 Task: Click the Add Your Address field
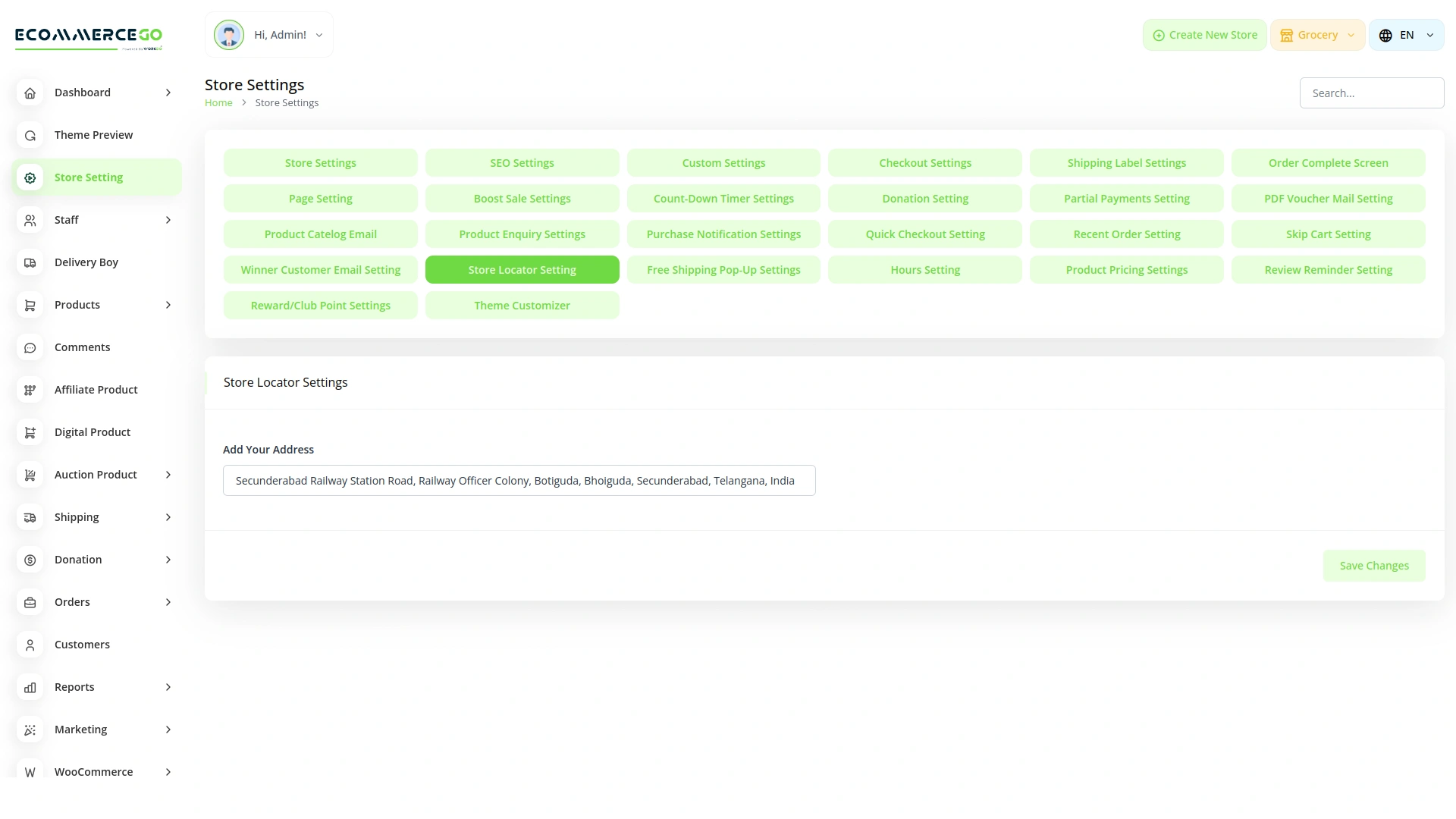[519, 481]
